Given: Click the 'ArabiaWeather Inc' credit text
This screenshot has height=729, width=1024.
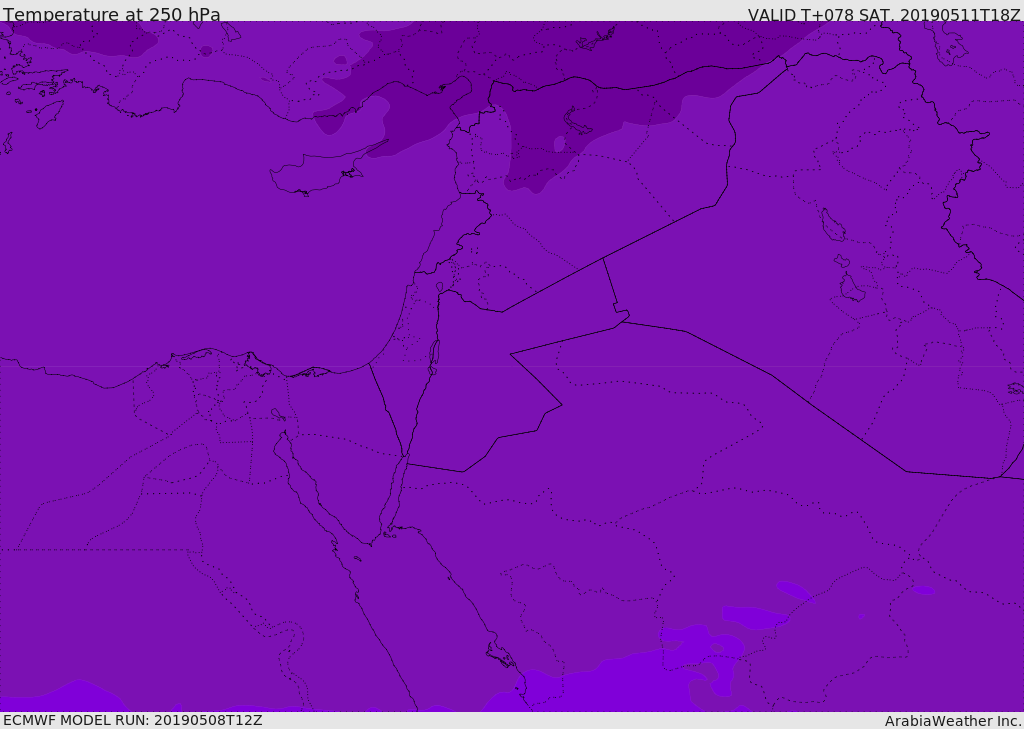Looking at the screenshot, I should click(952, 721).
